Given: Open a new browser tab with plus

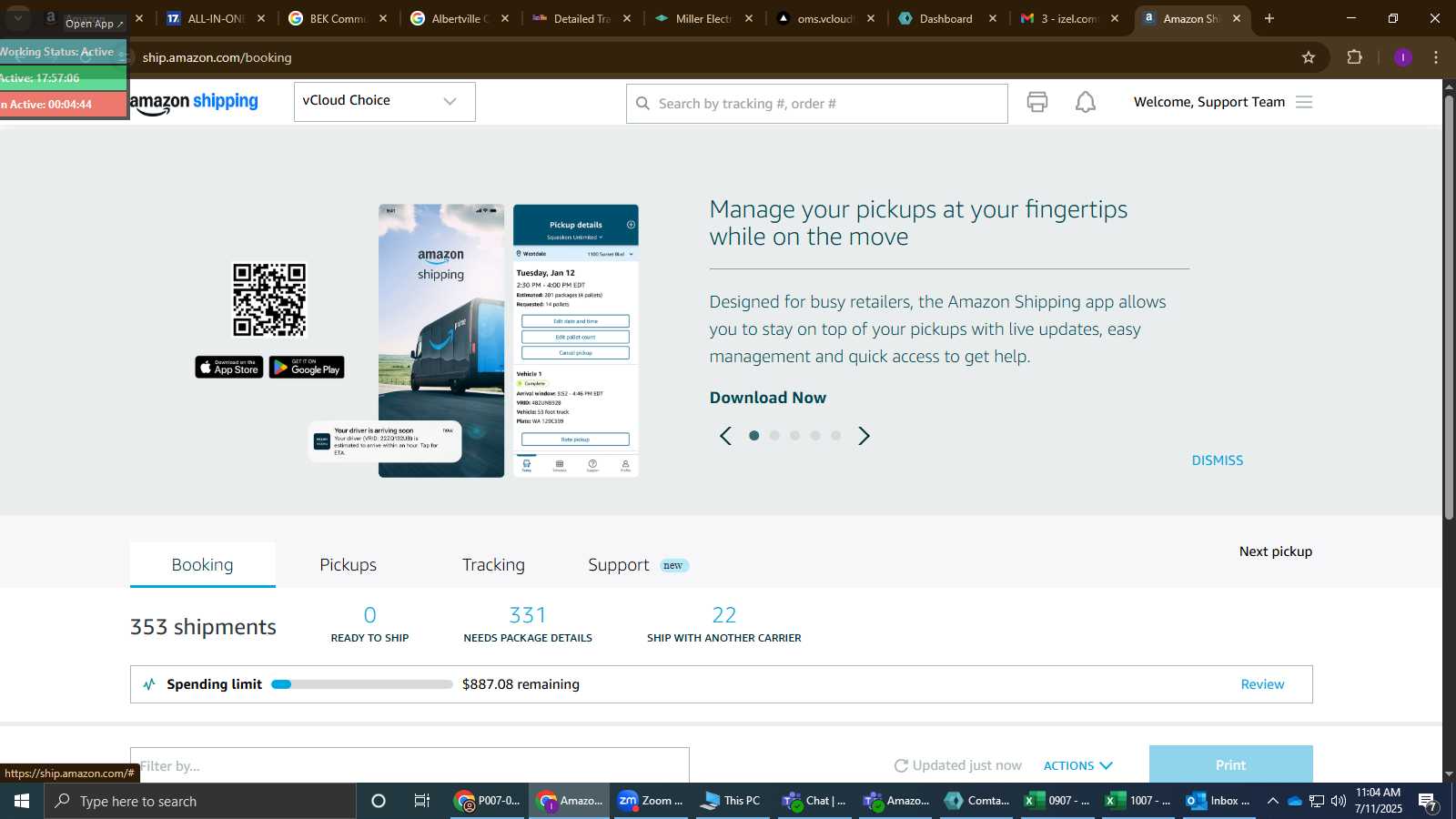Looking at the screenshot, I should [x=1269, y=18].
